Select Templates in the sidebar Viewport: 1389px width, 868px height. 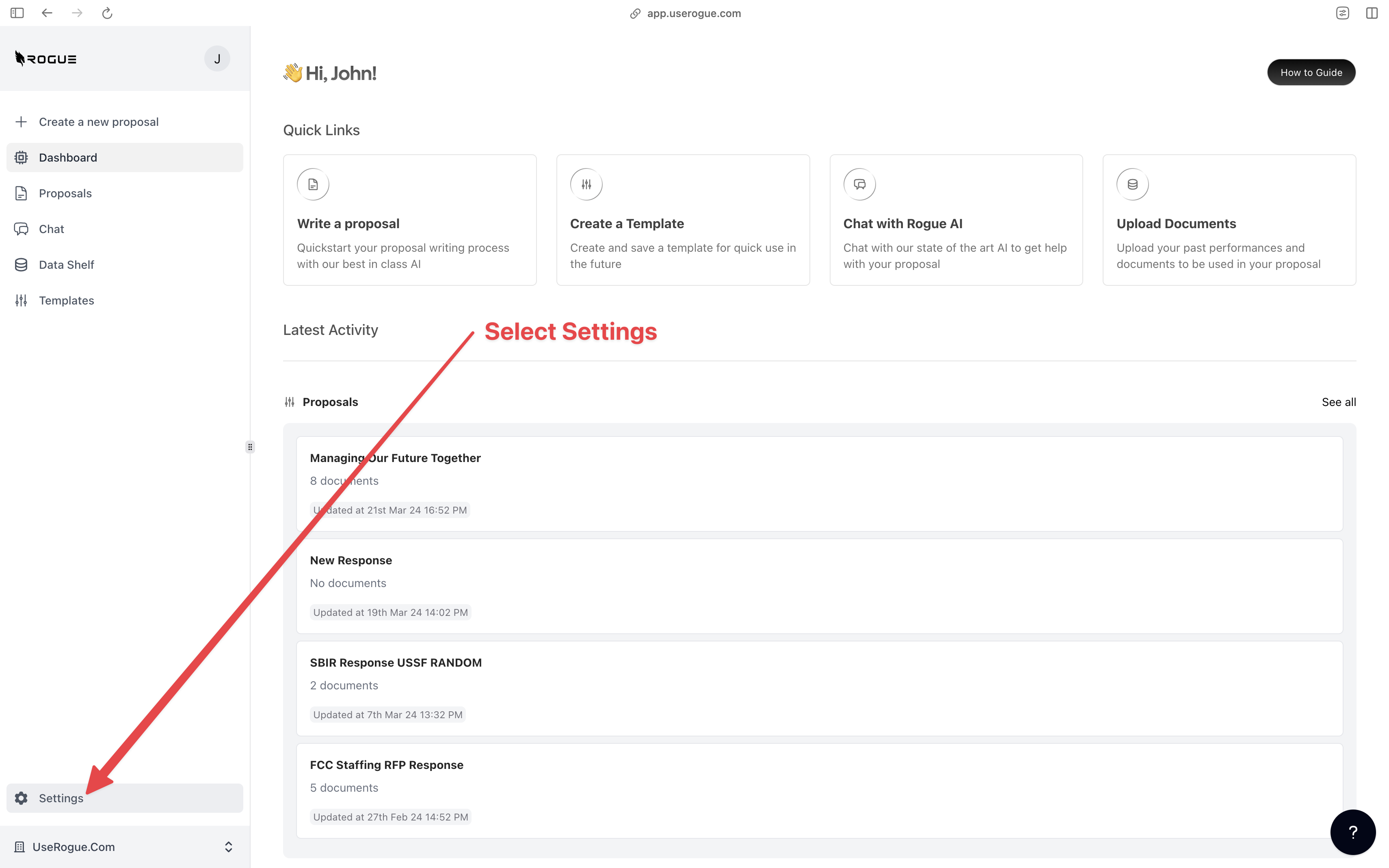click(67, 300)
